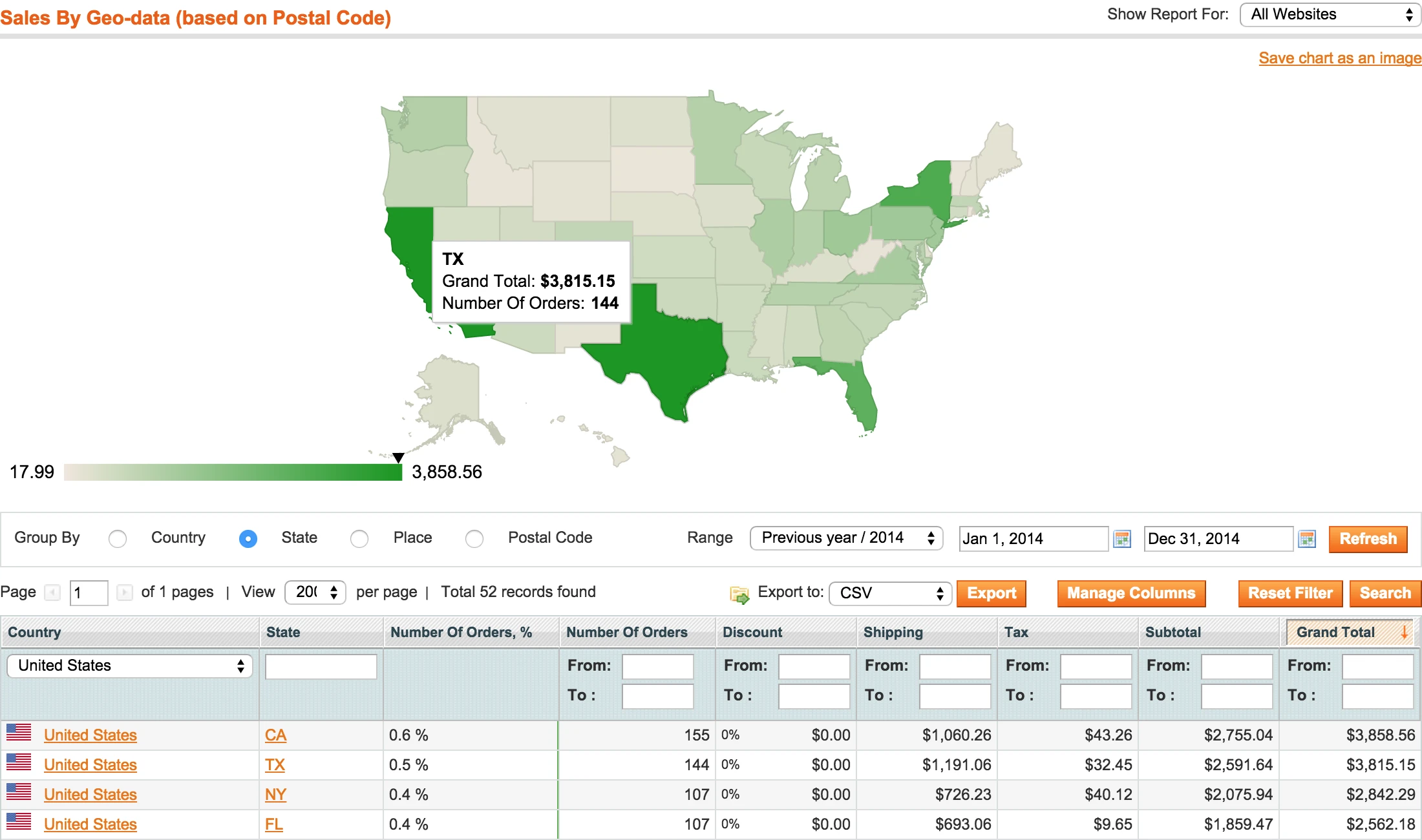Select the Place group-by radio button
This screenshot has height=840, width=1422.
(x=359, y=539)
